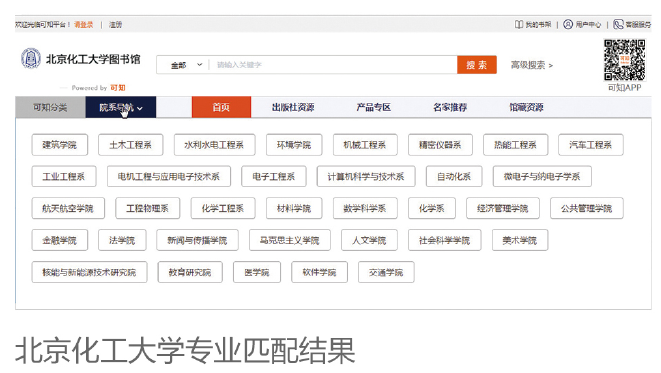The height and width of the screenshot is (373, 661).
Task: Click 核能与新能源技术研究院 button
Action: point(89,272)
